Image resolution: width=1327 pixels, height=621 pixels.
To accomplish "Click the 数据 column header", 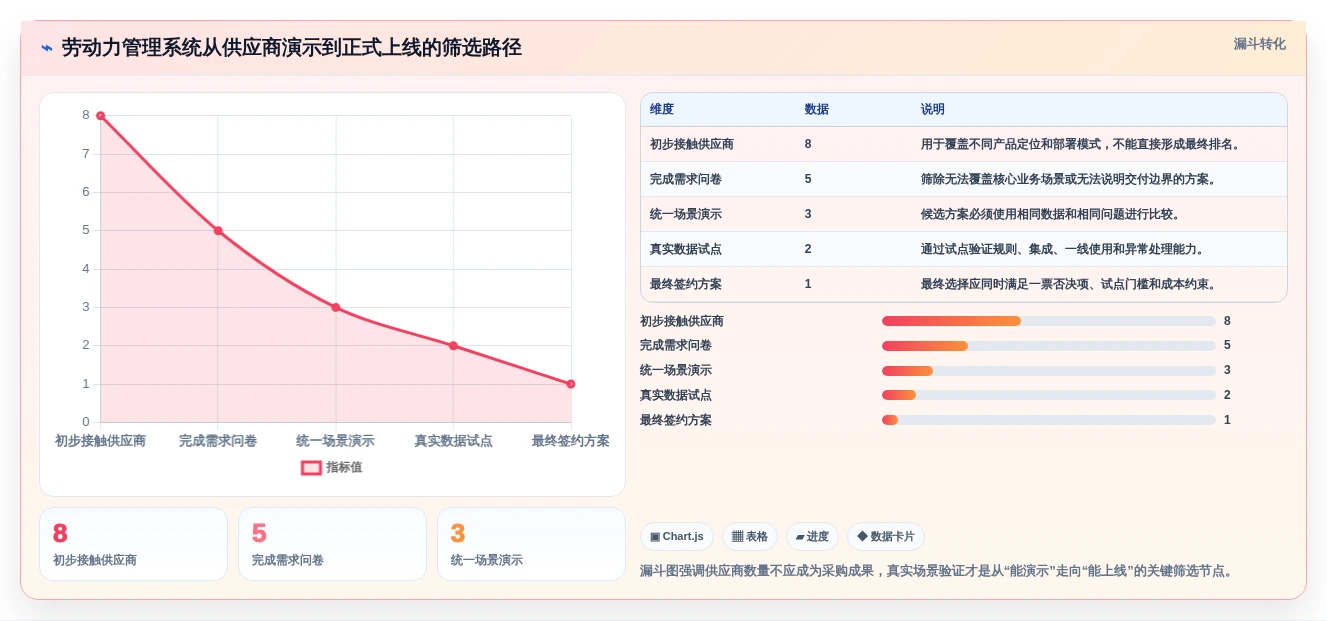I will click(816, 109).
